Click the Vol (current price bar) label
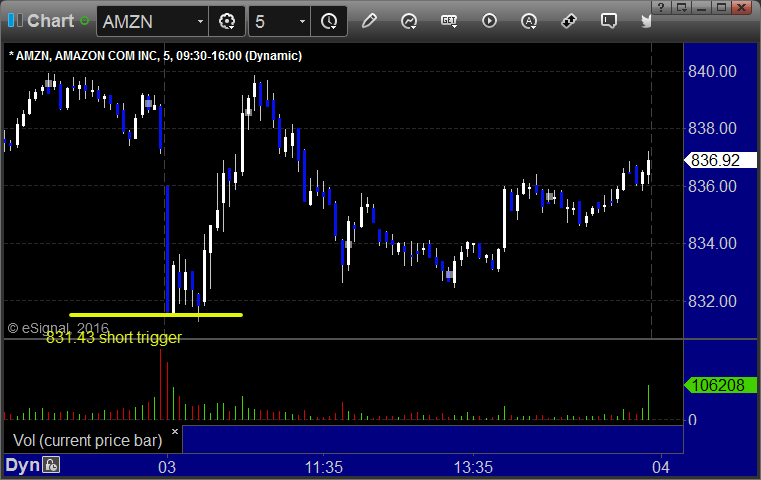 (x=87, y=440)
